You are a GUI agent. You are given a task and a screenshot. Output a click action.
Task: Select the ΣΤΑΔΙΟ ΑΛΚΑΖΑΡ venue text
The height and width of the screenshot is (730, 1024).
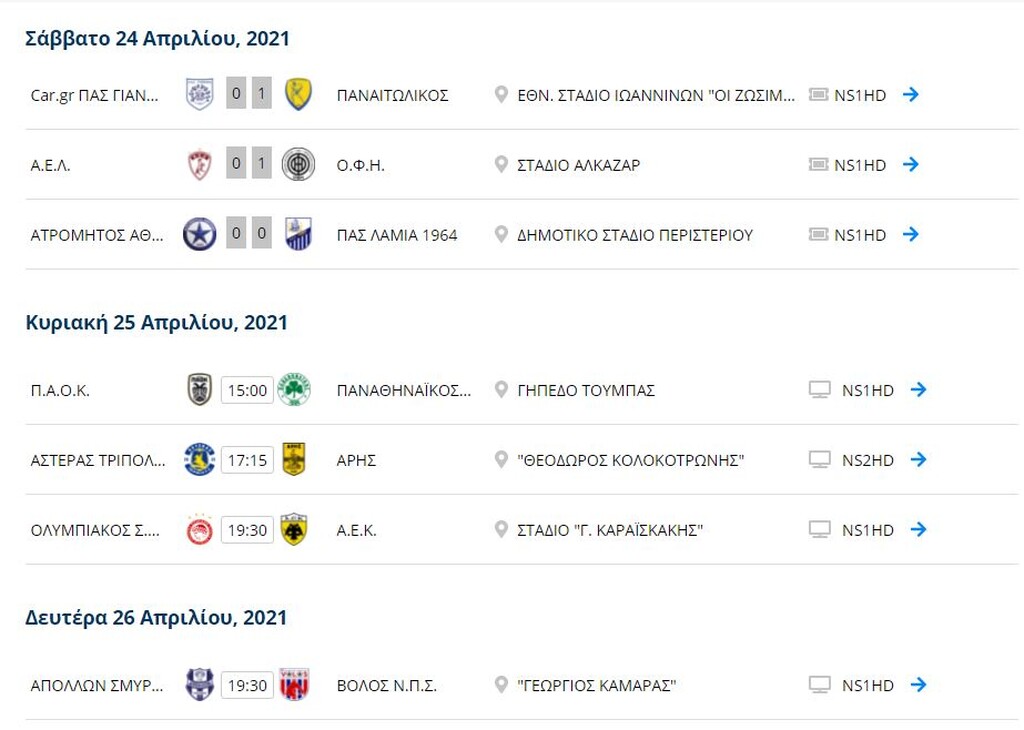click(579, 166)
